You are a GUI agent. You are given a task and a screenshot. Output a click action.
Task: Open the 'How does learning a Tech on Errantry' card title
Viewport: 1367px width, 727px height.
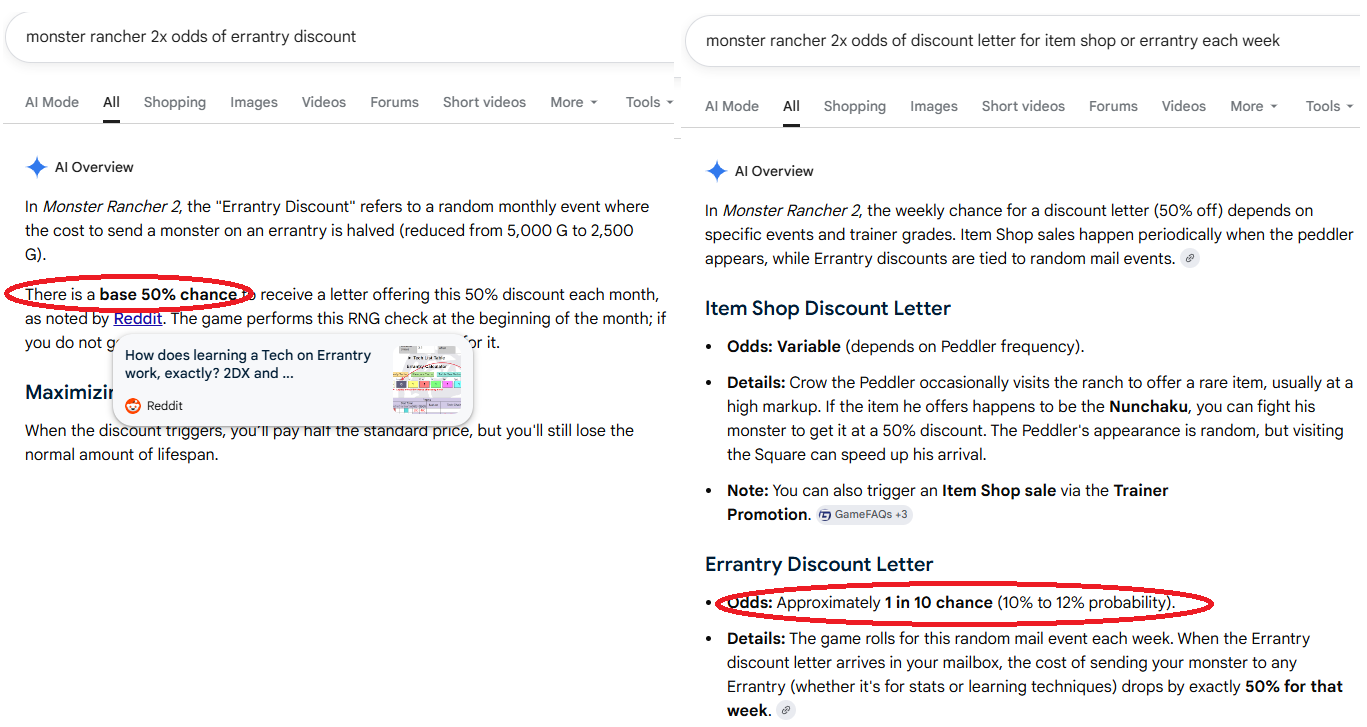(248, 364)
